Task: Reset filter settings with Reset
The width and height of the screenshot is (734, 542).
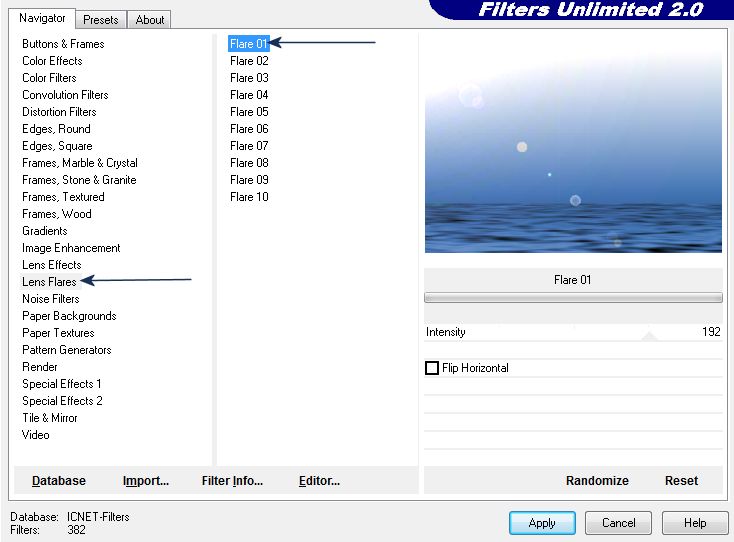Action: click(681, 481)
